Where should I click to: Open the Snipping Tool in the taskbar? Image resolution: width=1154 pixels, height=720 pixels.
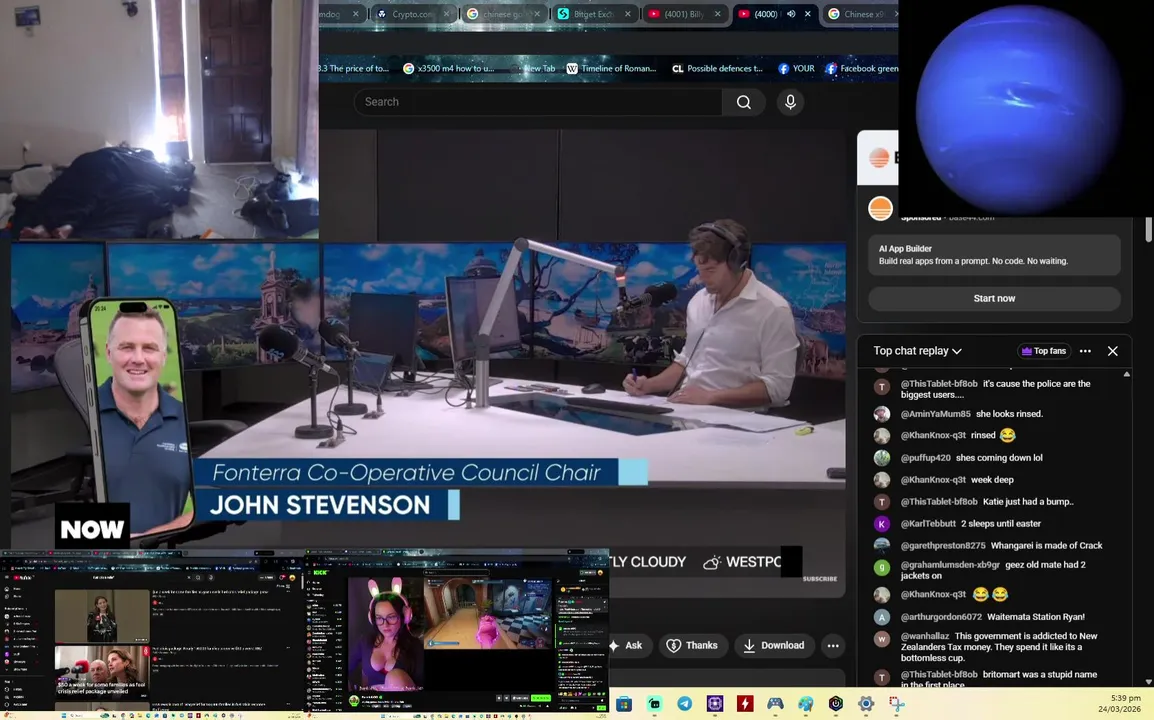pyautogui.click(x=896, y=704)
